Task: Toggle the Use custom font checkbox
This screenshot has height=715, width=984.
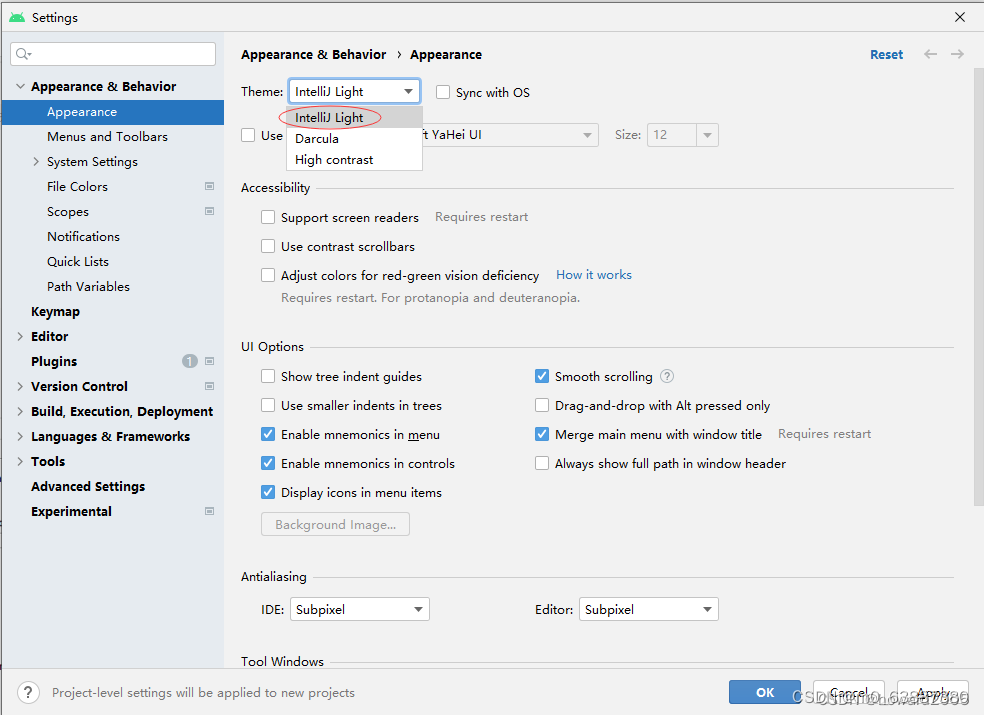Action: (248, 135)
